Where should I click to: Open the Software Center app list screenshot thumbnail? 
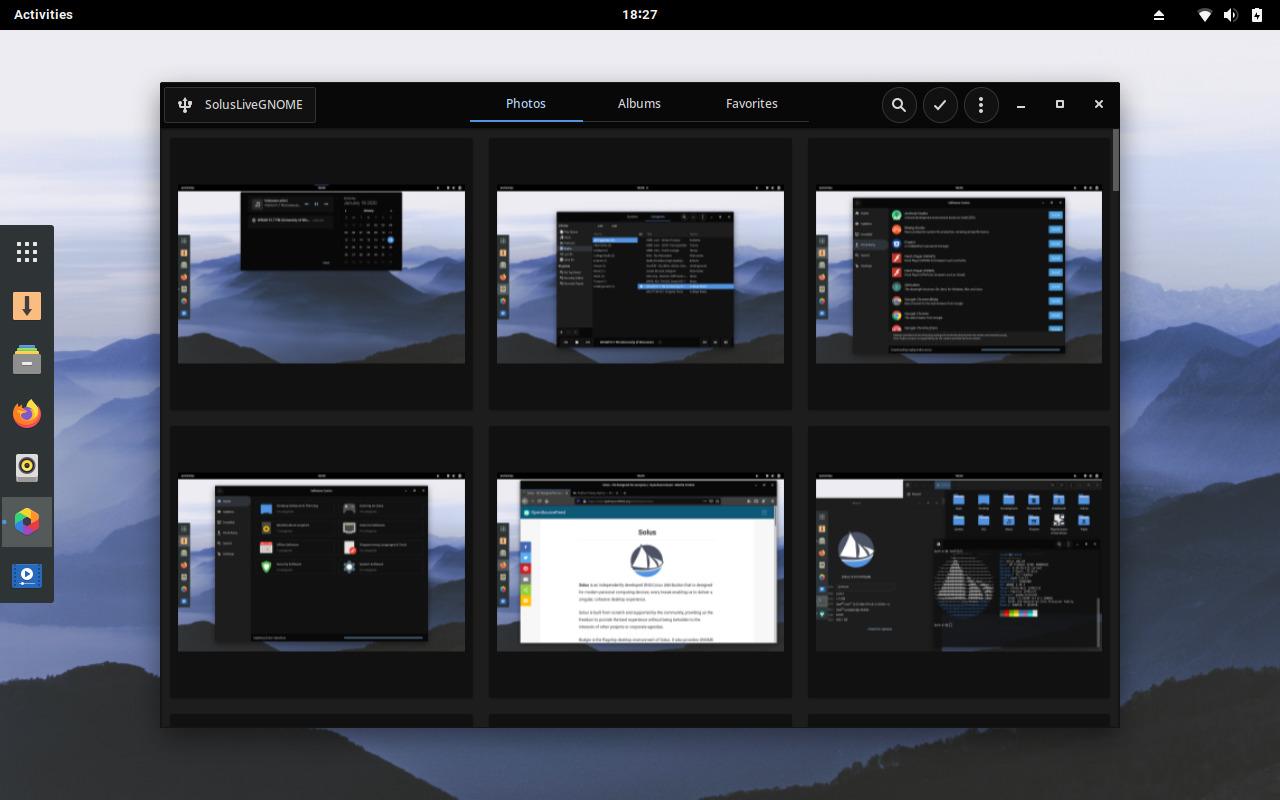click(x=959, y=274)
